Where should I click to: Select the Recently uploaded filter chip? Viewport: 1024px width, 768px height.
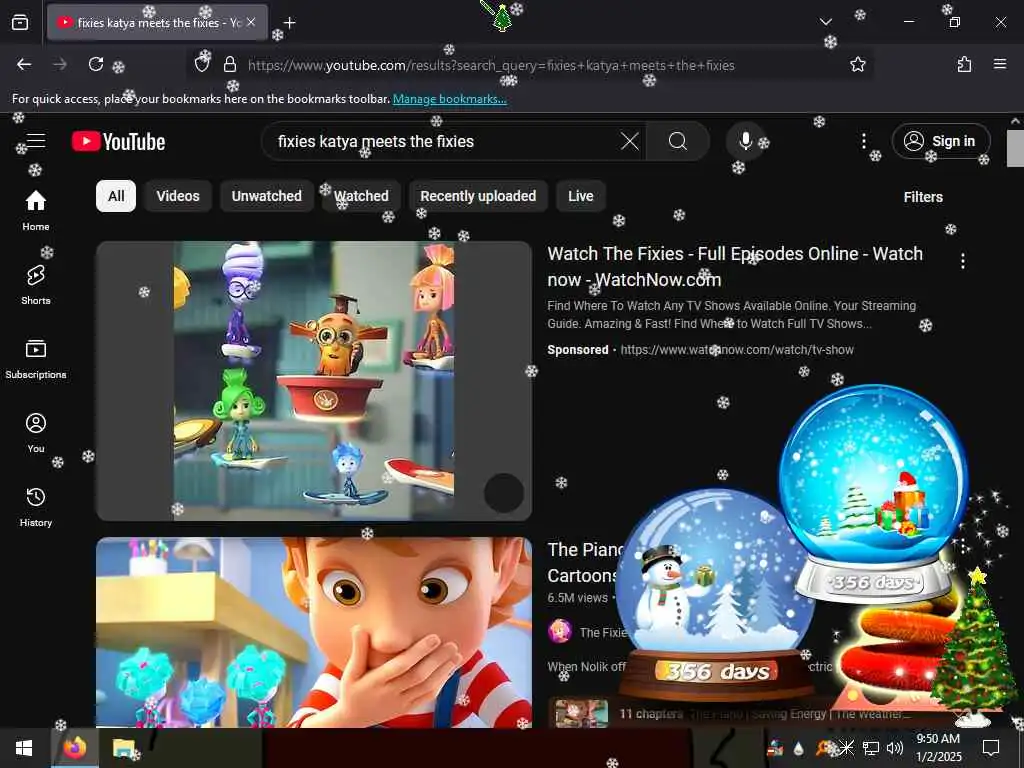tap(478, 196)
